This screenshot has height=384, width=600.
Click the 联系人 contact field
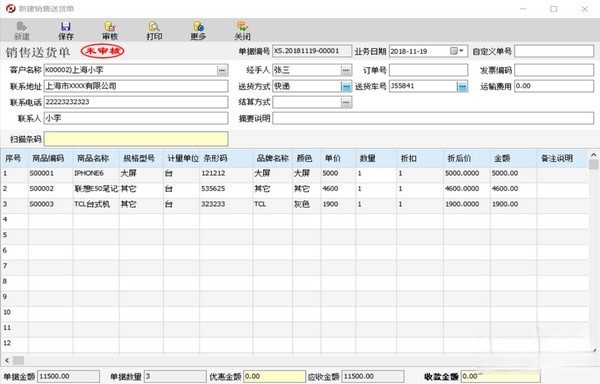(x=136, y=118)
